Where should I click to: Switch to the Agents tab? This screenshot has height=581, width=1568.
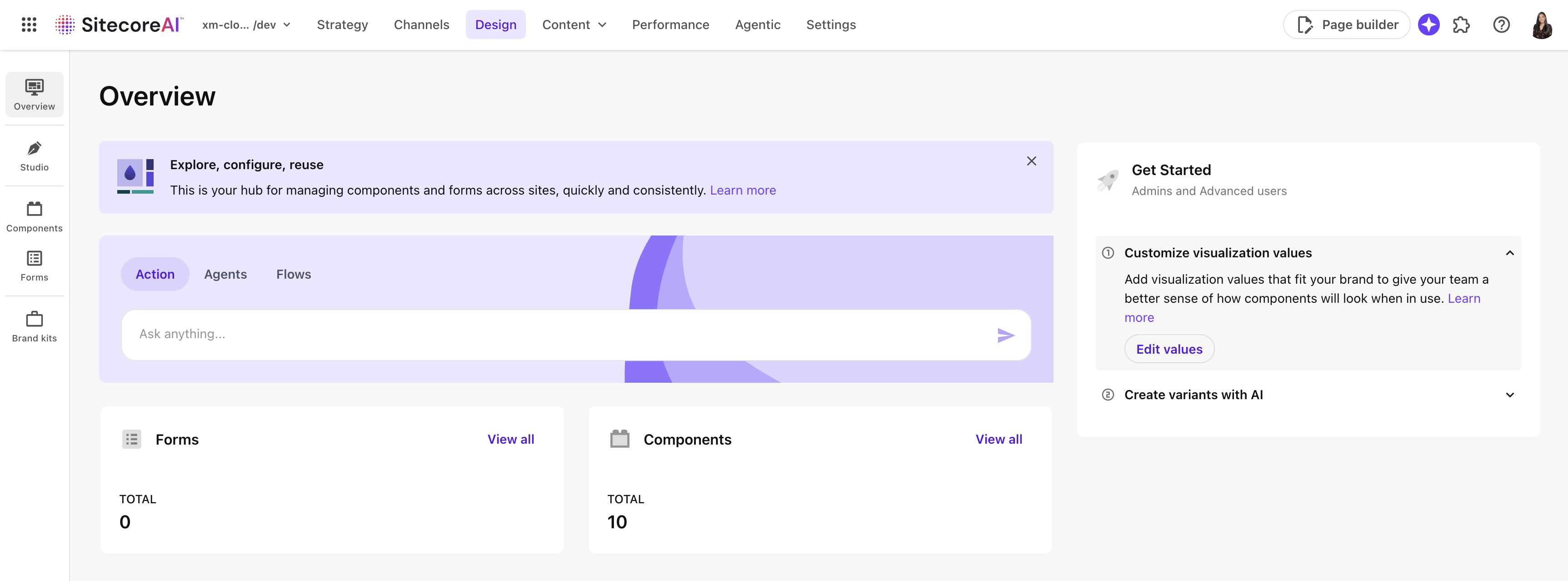[x=225, y=274]
